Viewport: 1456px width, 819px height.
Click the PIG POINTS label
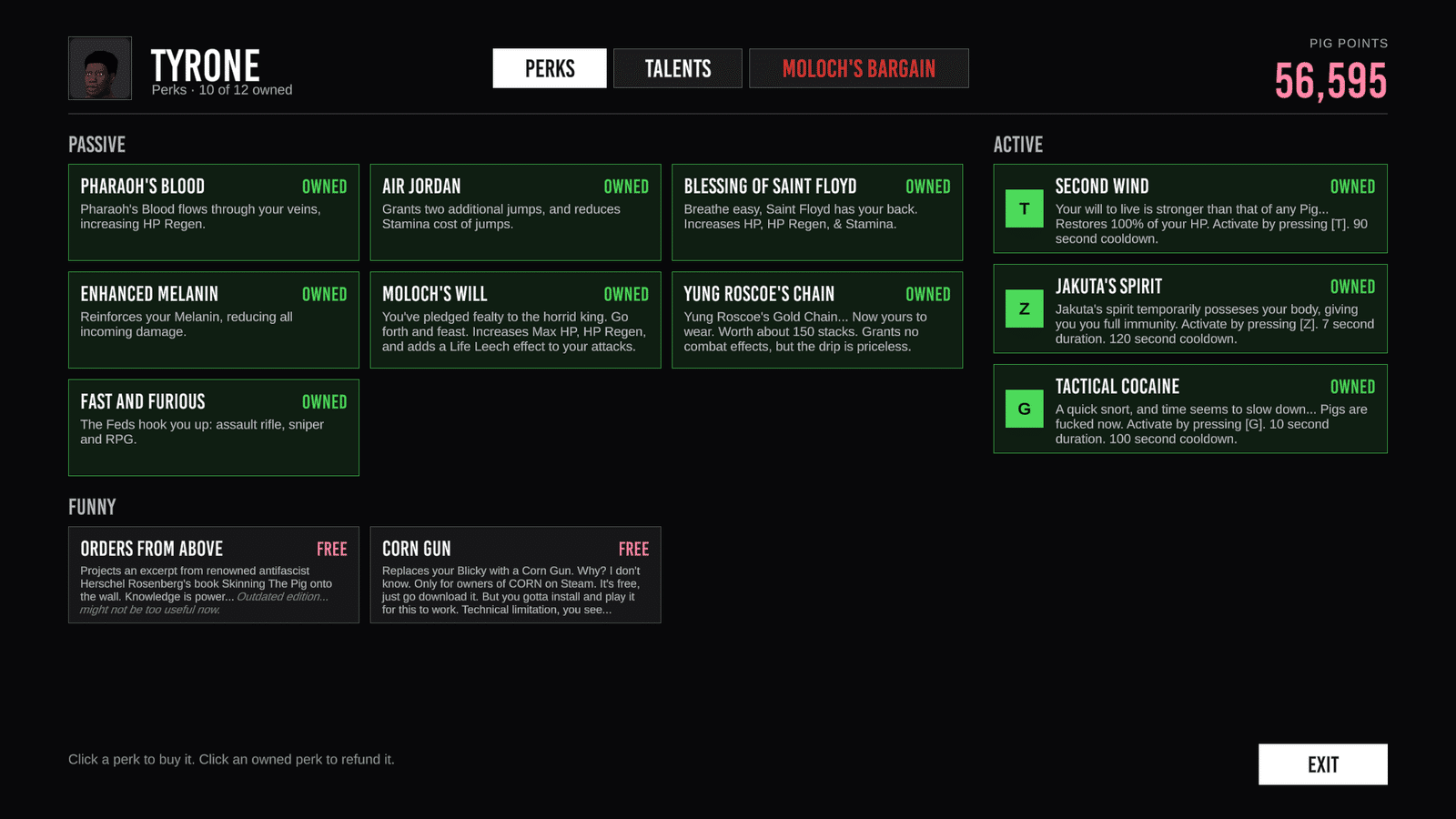1349,43
